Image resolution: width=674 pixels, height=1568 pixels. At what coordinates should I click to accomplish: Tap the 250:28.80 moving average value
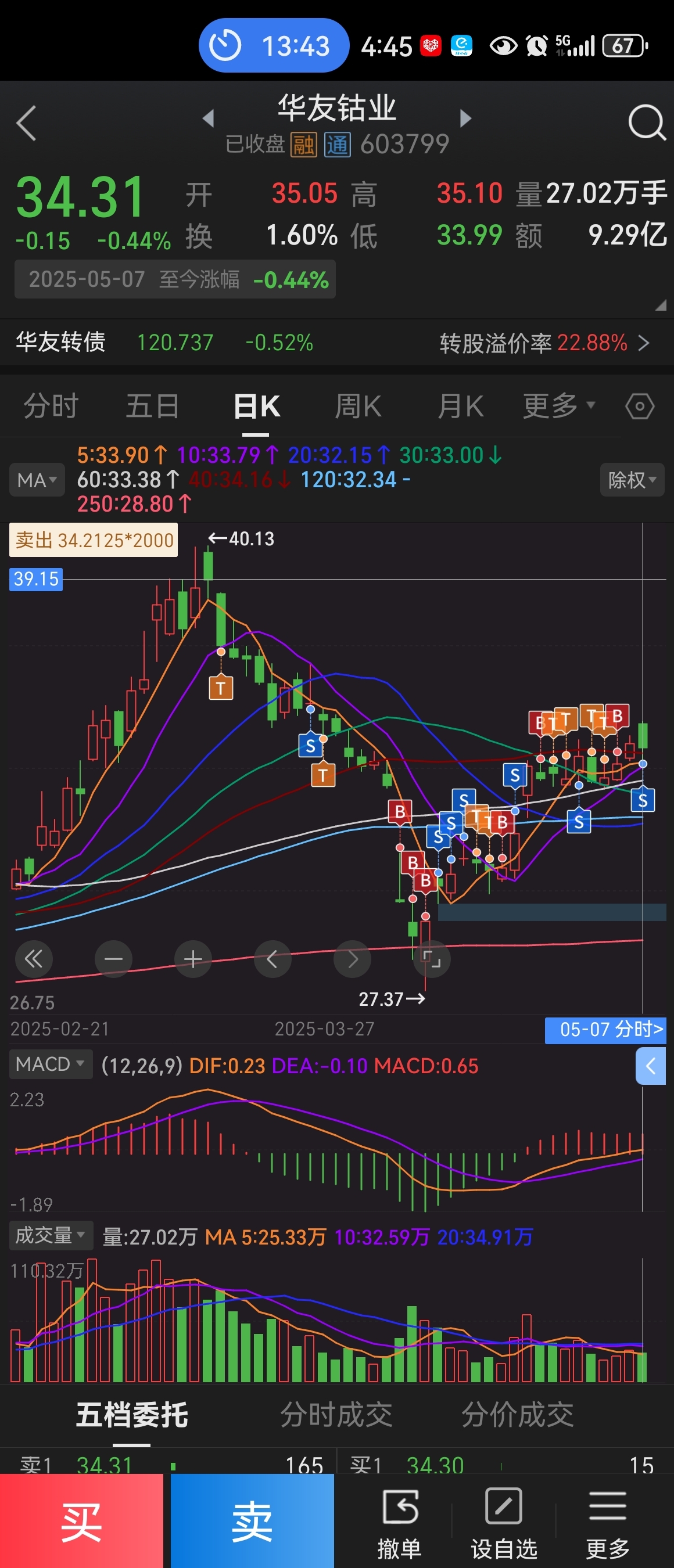(x=135, y=505)
